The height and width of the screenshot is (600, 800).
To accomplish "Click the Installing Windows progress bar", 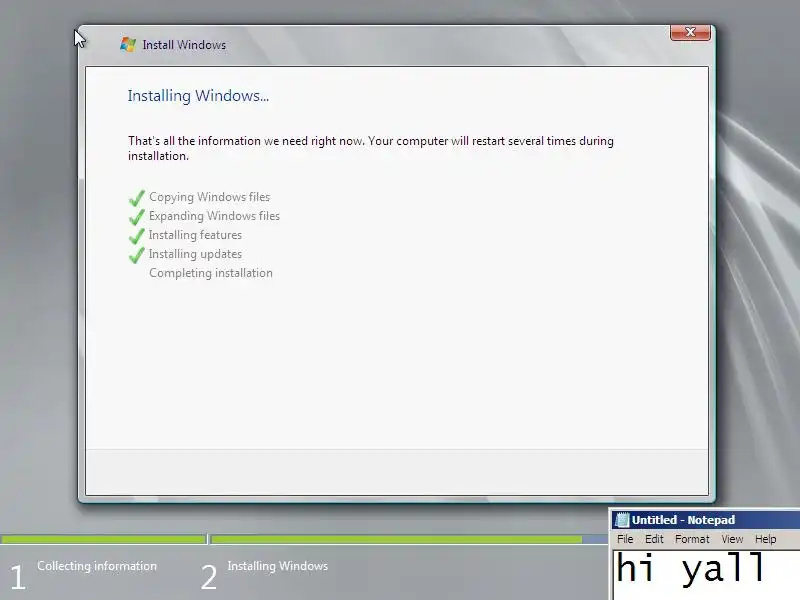I will [408, 539].
